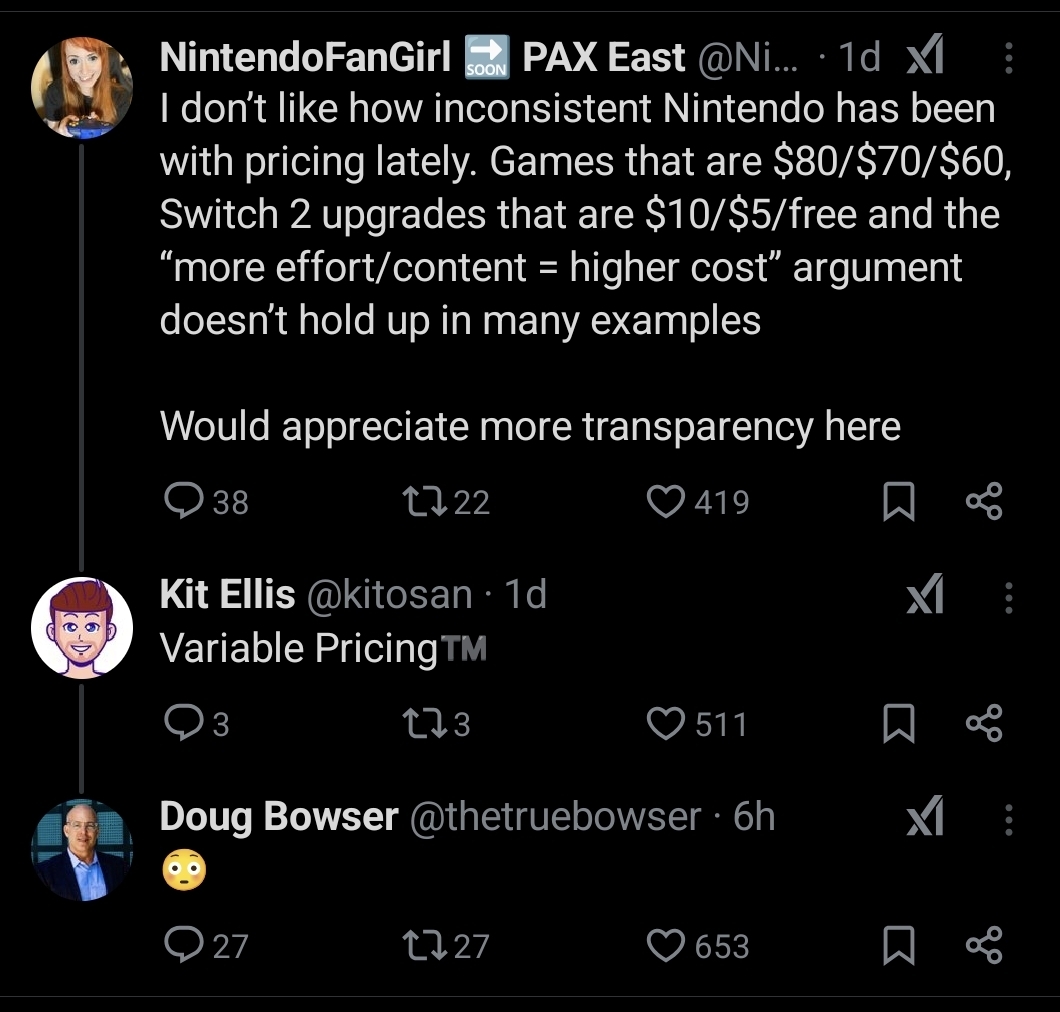The width and height of the screenshot is (1060, 1012).
Task: Open @thetruebowser handle link
Action: (554, 817)
